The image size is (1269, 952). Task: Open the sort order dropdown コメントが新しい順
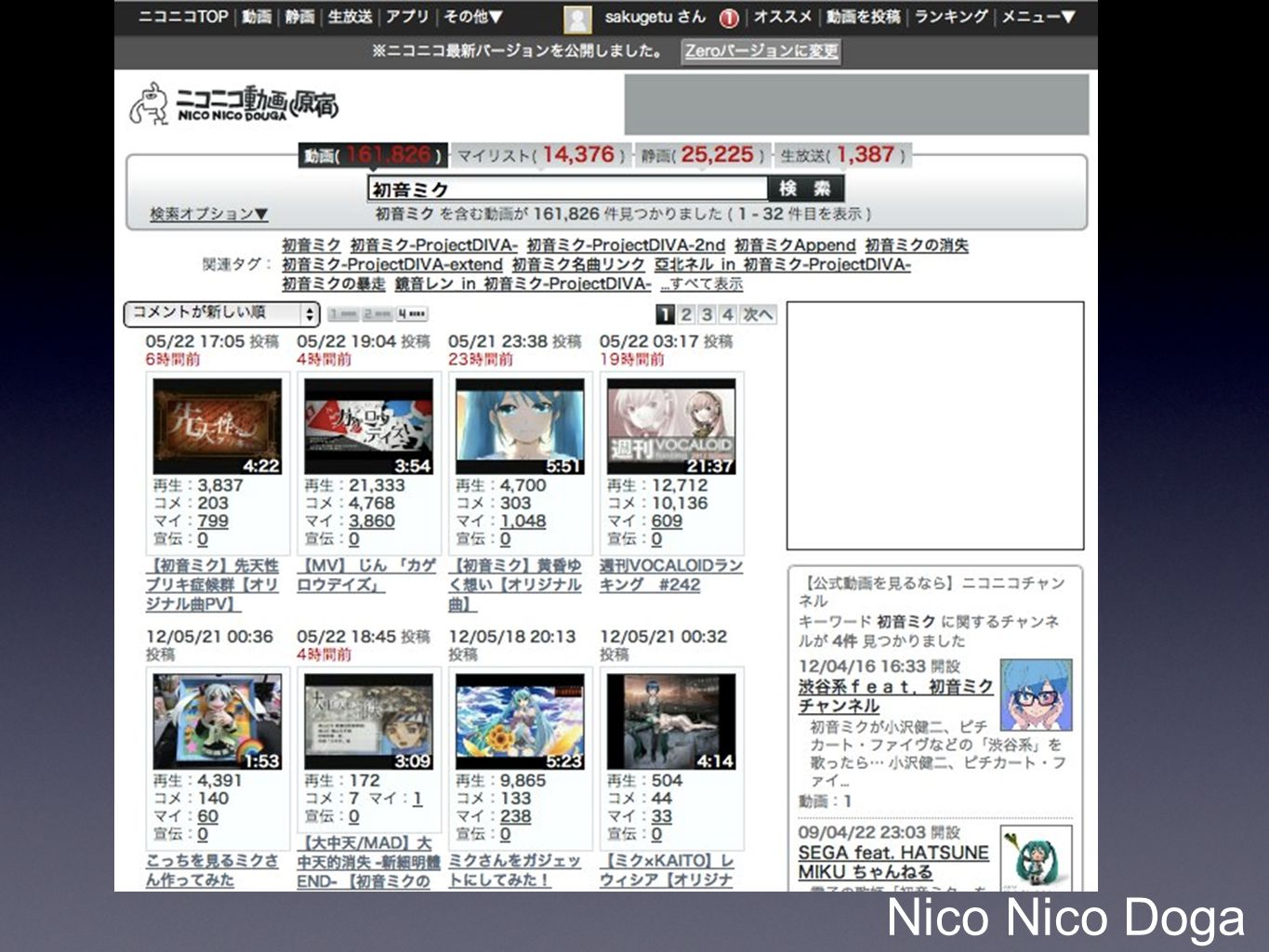(x=221, y=313)
